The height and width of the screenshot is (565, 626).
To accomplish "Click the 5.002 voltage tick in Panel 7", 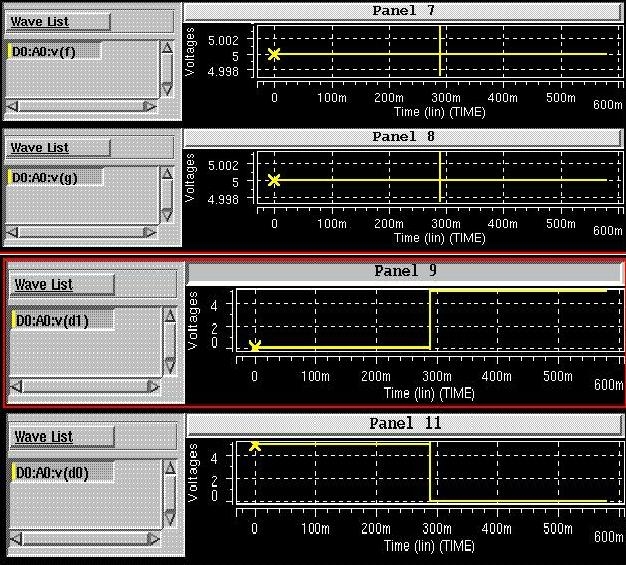I will click(x=223, y=40).
